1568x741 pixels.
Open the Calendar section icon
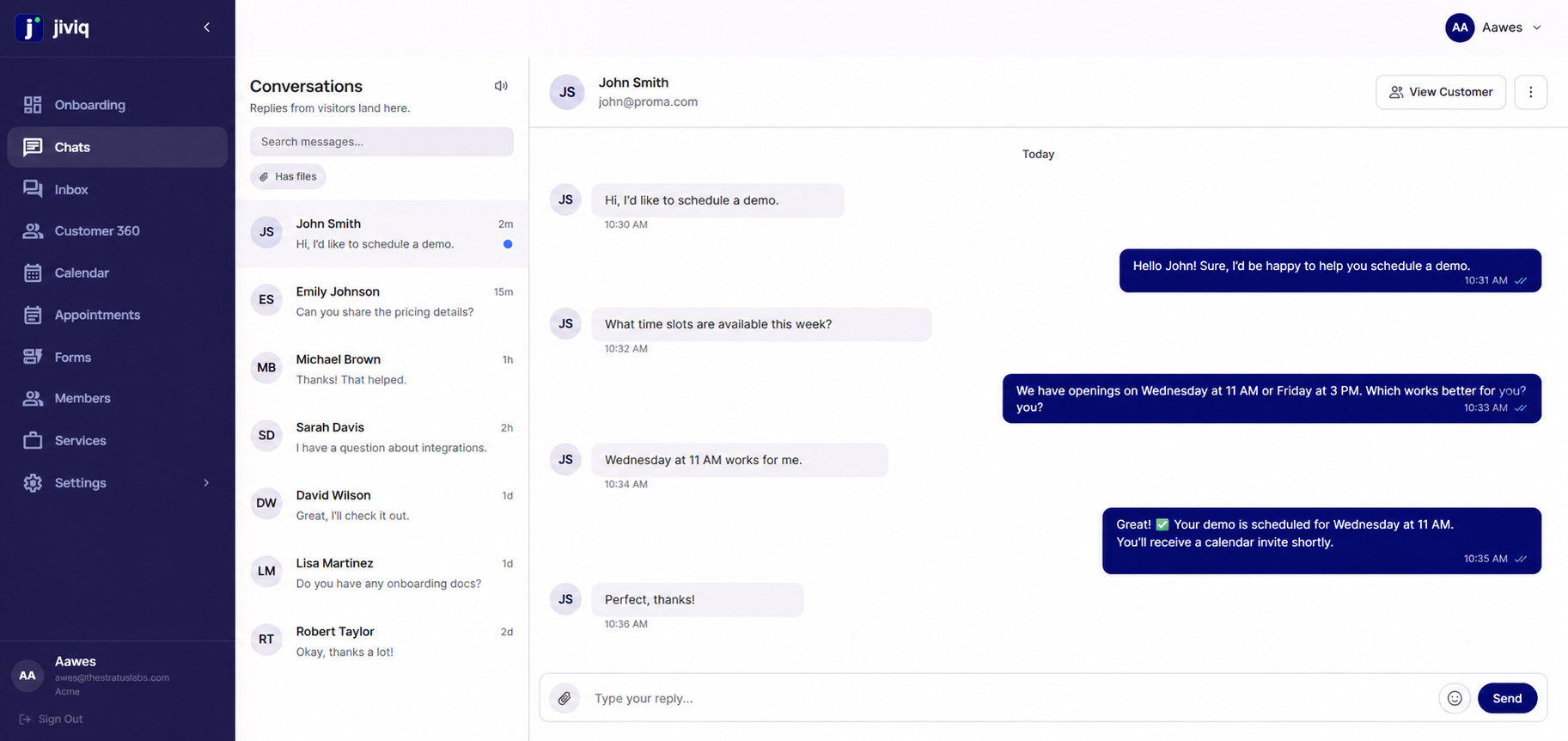pos(33,273)
